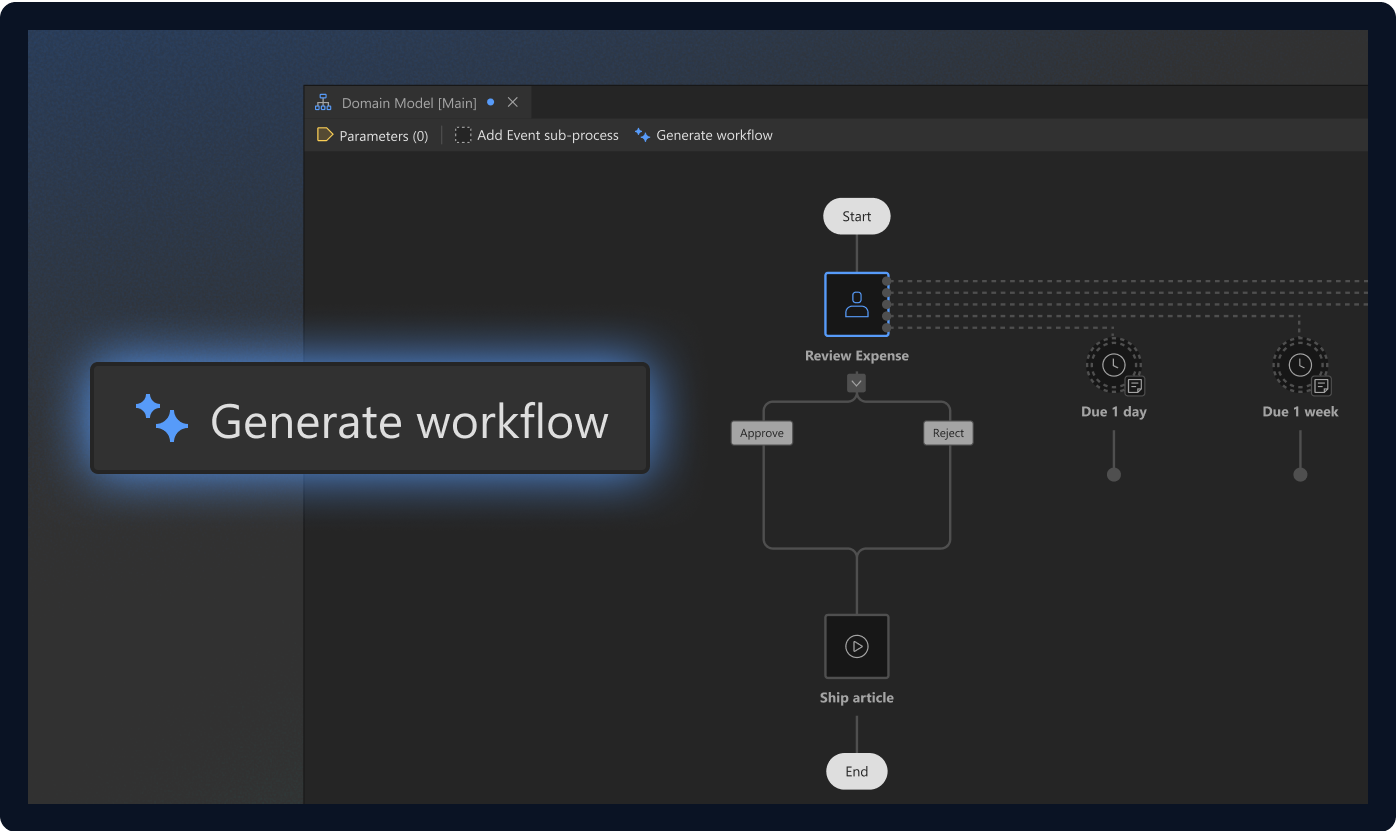Screen dimensions: 1396x831
Task: Select the Start event node
Action: tap(856, 216)
